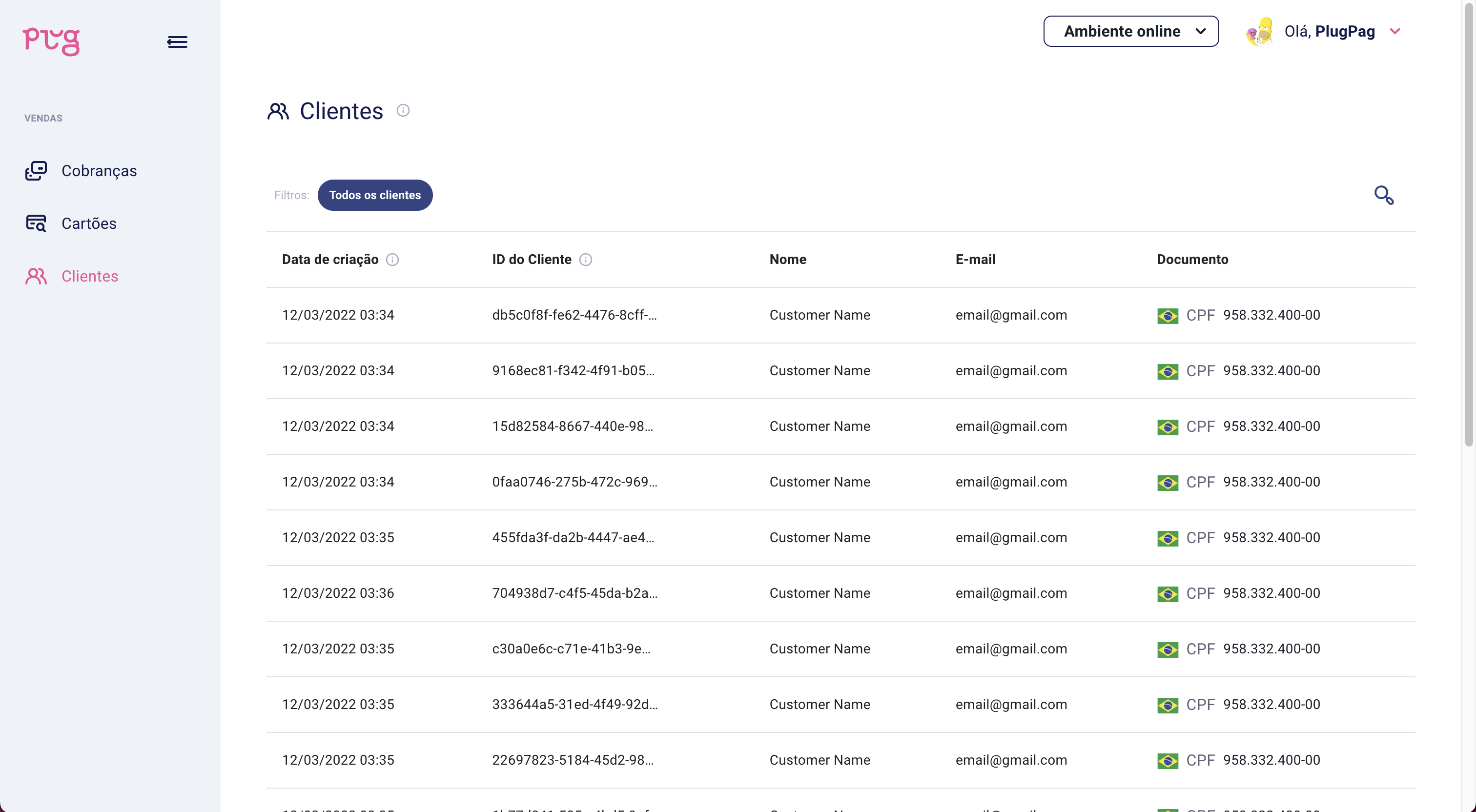Select Cobranças from the VENDAS menu
Image resolution: width=1476 pixels, height=812 pixels.
click(x=99, y=170)
